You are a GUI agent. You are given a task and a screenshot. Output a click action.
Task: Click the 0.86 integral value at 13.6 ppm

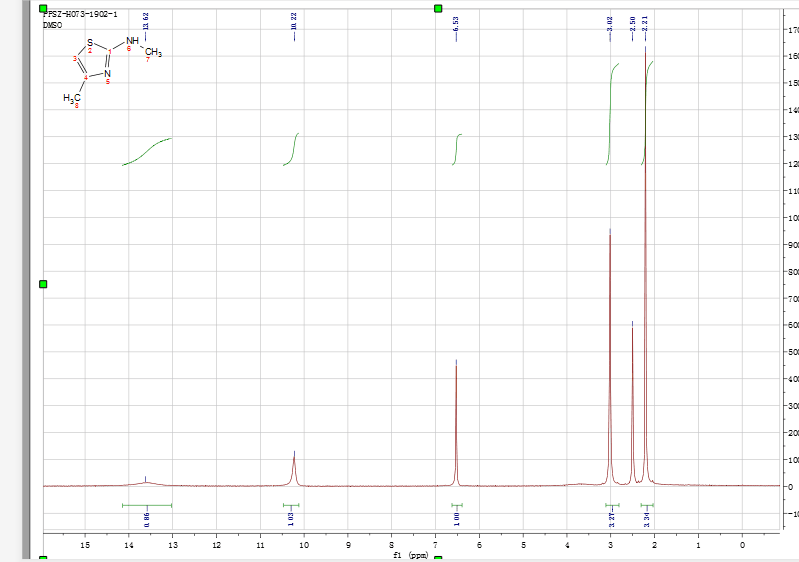pyautogui.click(x=146, y=518)
